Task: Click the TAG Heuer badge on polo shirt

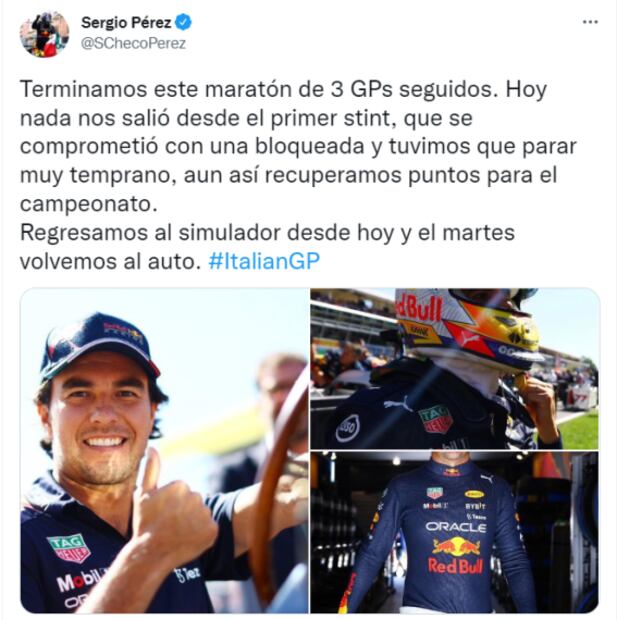Action: pos(69,548)
